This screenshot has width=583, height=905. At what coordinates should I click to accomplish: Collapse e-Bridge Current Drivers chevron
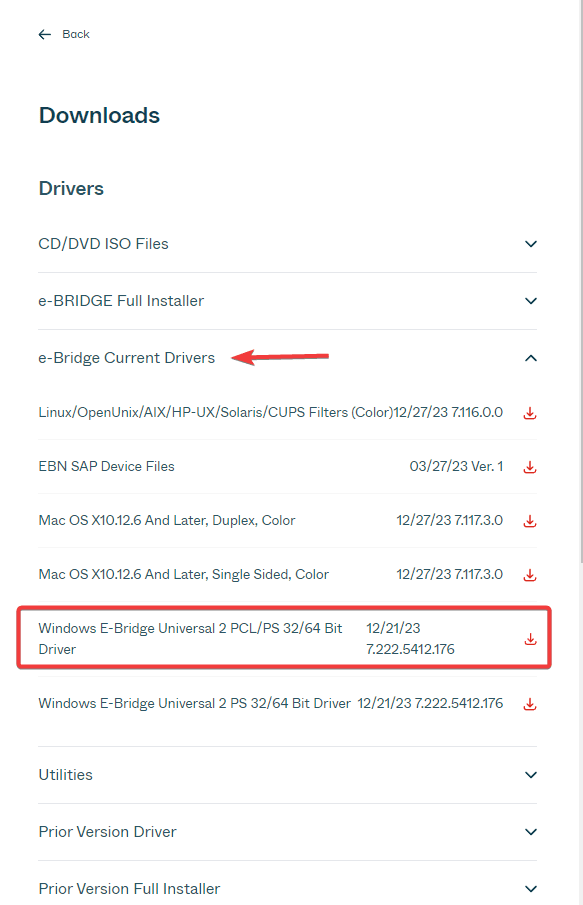coord(530,358)
